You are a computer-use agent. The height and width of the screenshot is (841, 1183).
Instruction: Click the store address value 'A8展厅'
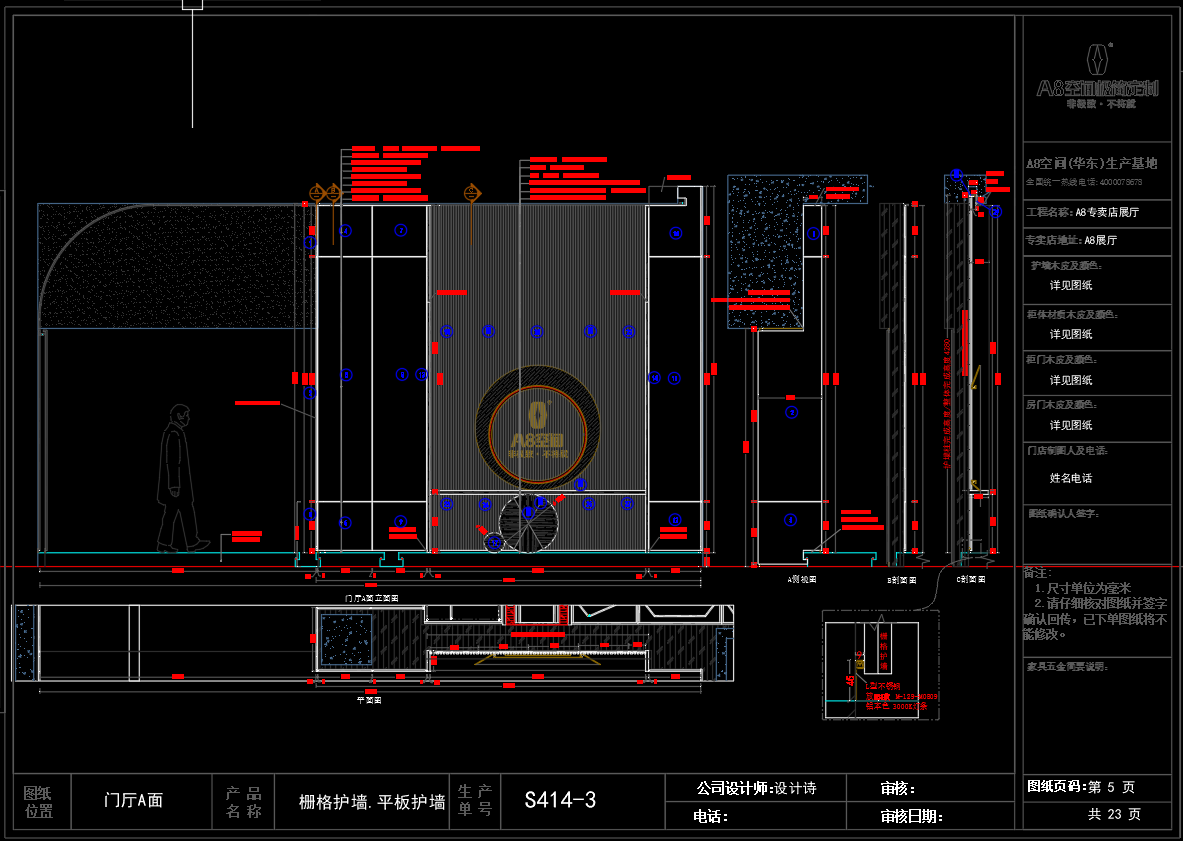[x=1101, y=240]
